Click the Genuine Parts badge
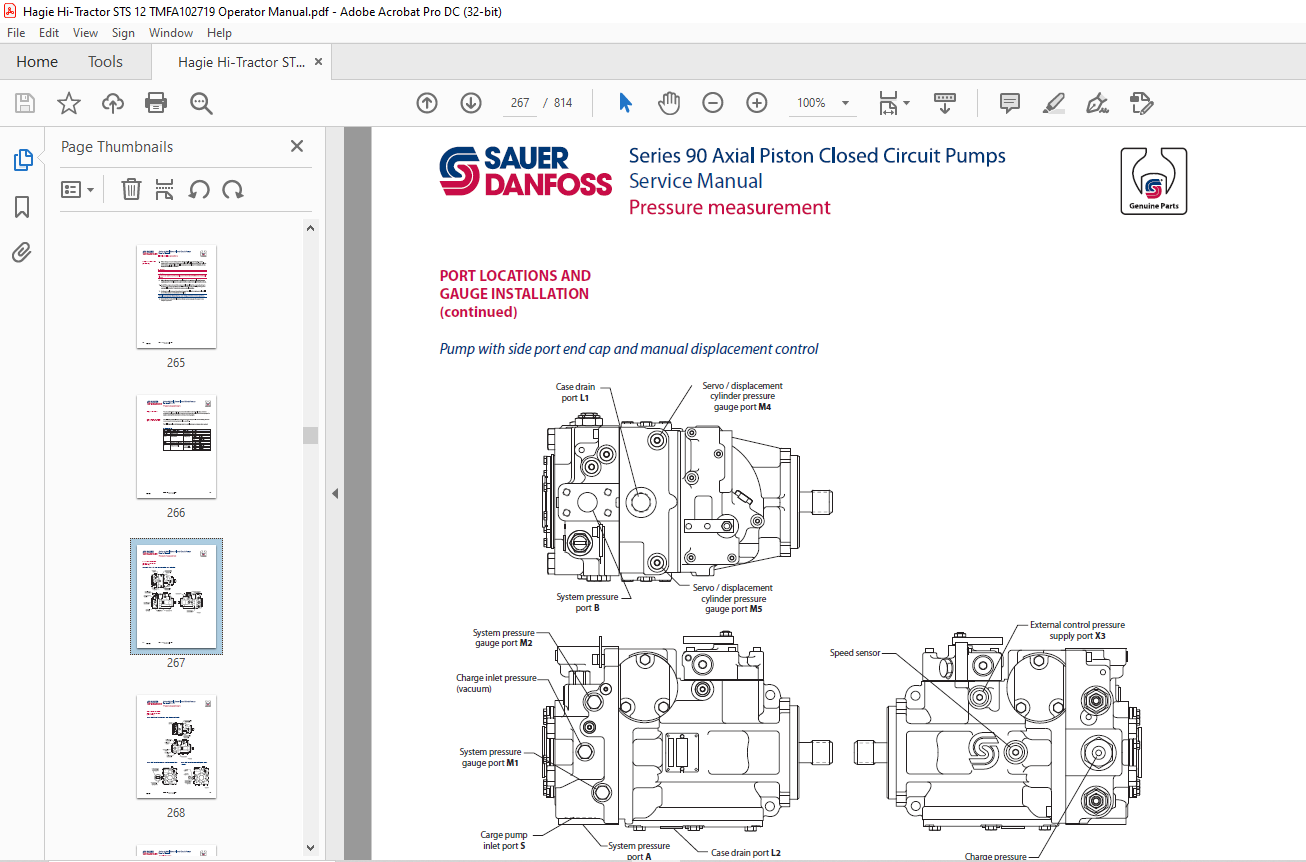The image size is (1306, 862). click(1153, 180)
